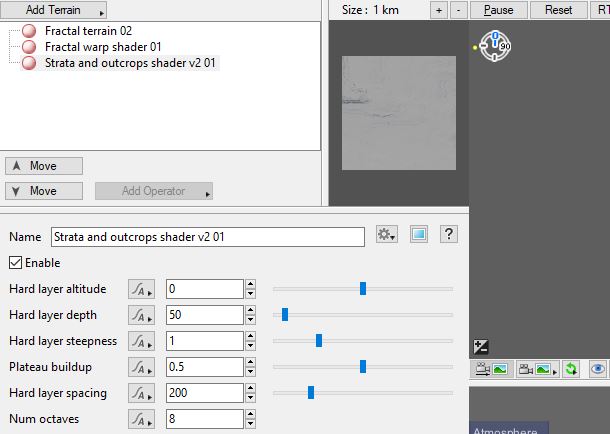610x434 pixels.
Task: Click the Hard layer depth slider handle
Action: click(x=285, y=315)
